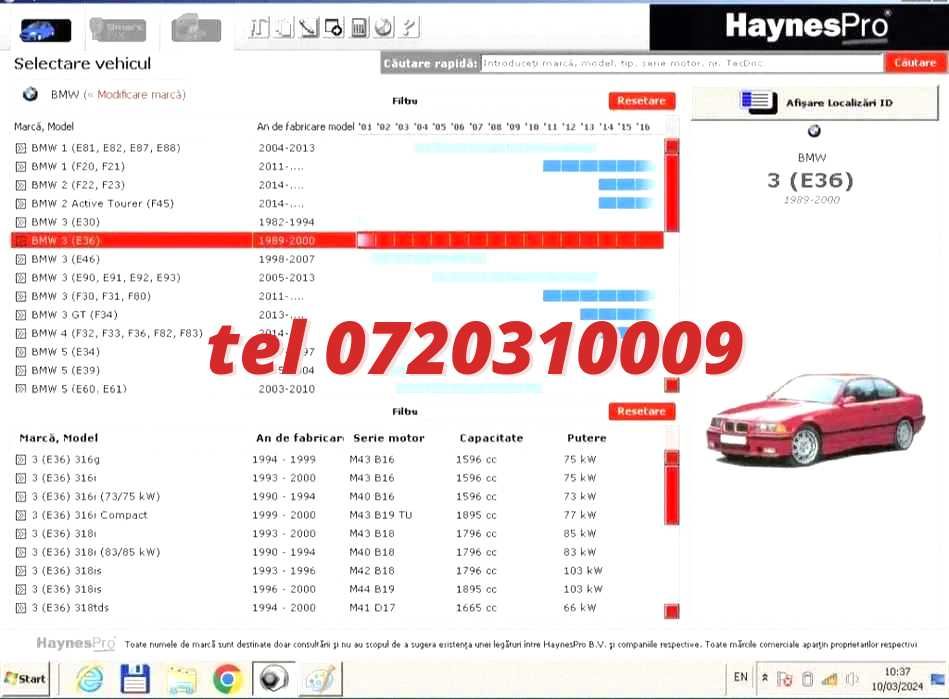Click the row icon beside BMW 1 (E81, E82, E87, E88)
Screen dimensions: 949x699
point(21,148)
